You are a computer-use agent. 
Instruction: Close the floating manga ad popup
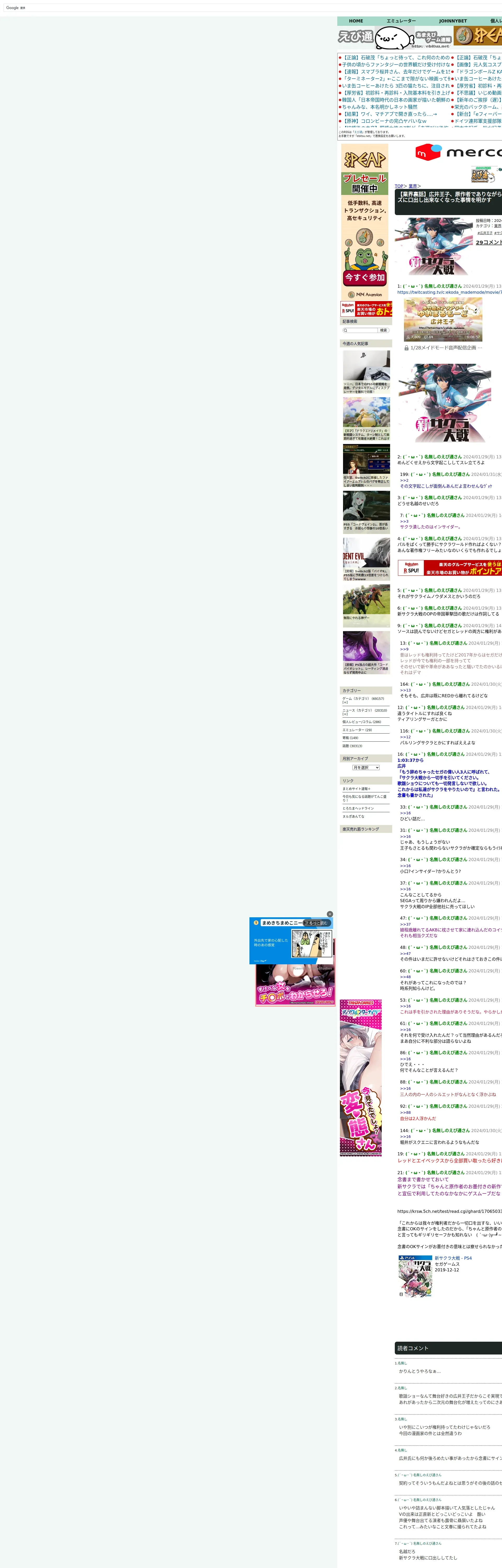coord(330,914)
